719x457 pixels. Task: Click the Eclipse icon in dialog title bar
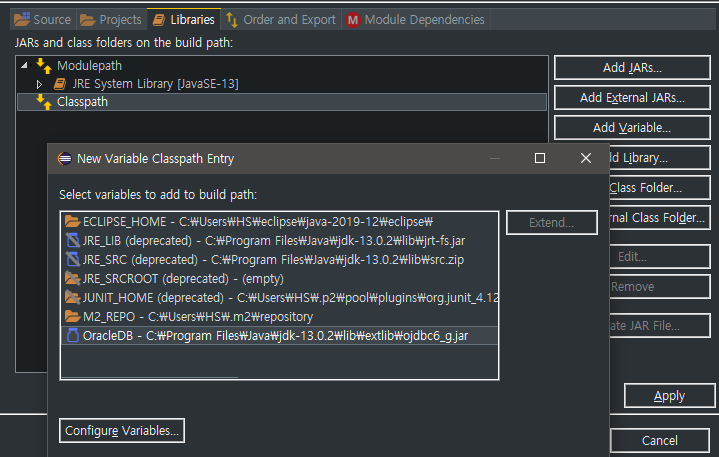point(65,159)
